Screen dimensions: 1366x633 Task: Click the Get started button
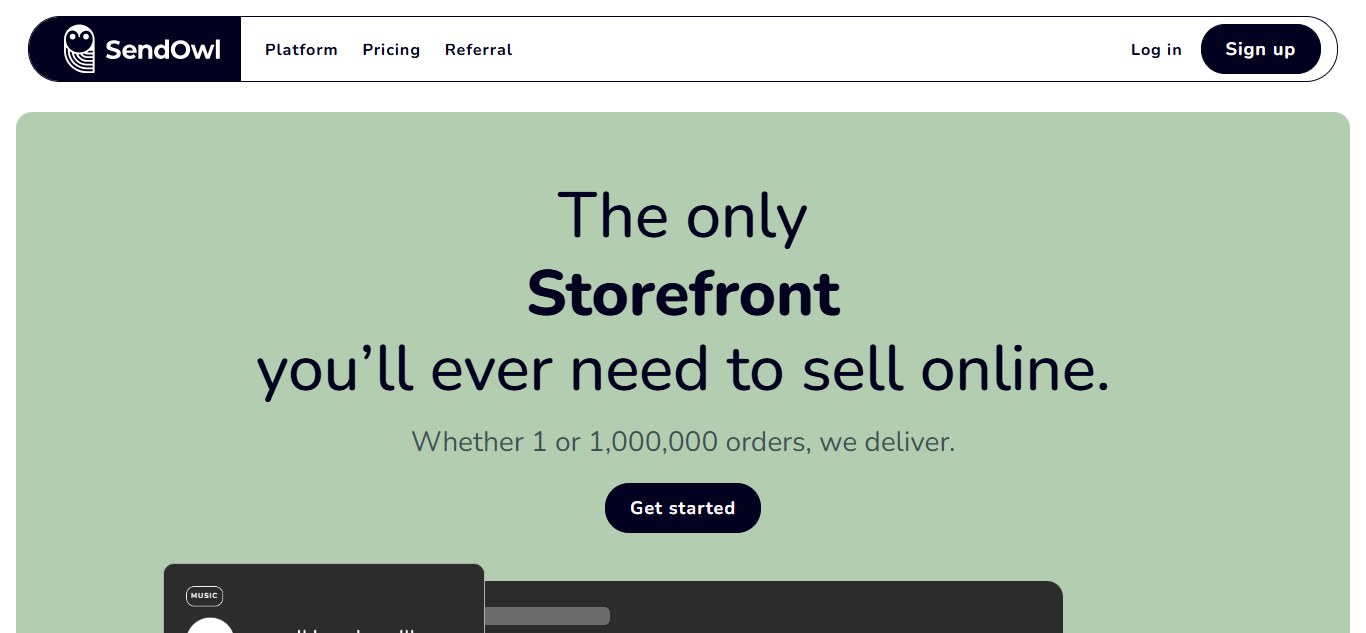pos(683,508)
